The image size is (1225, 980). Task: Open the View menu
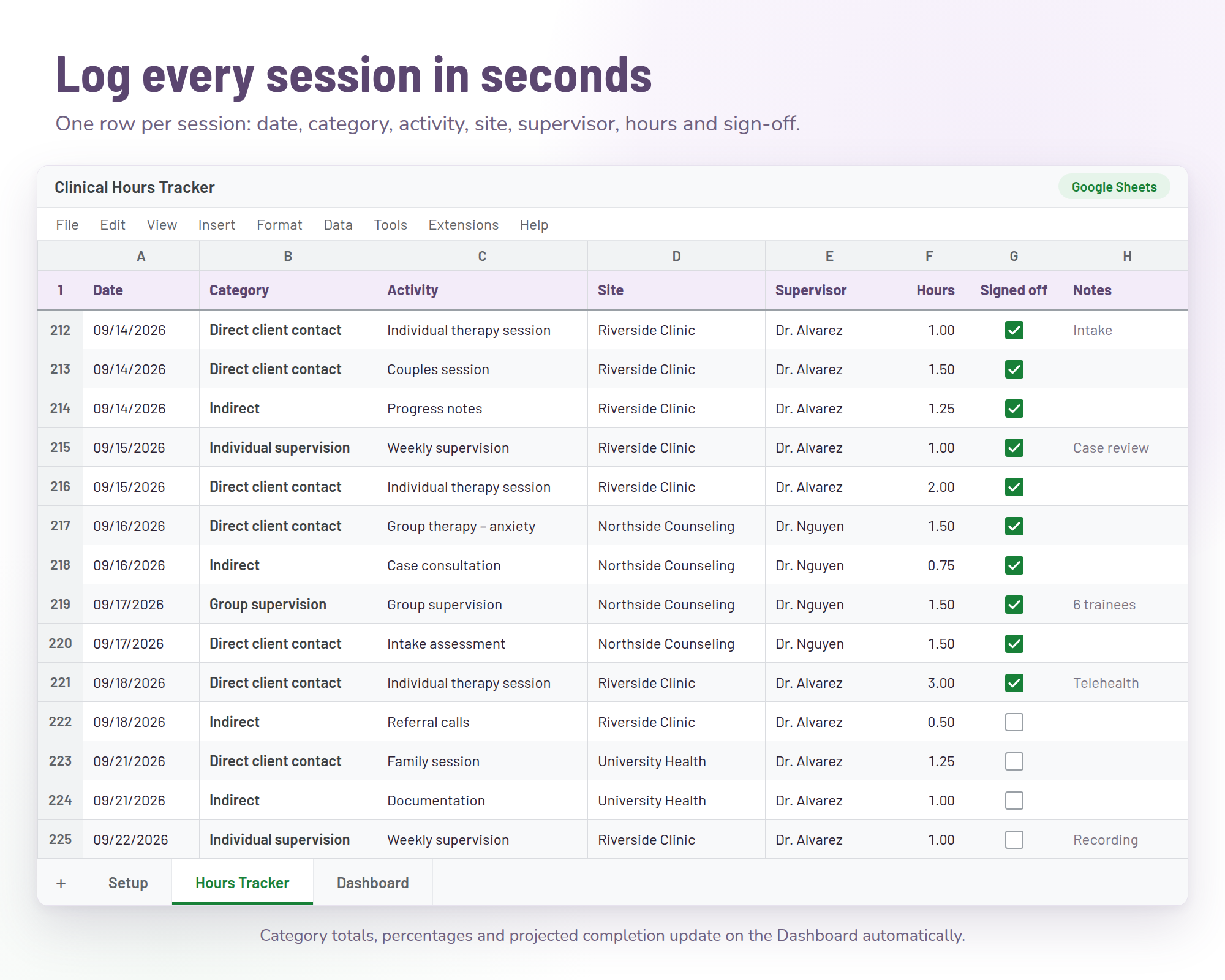point(162,225)
